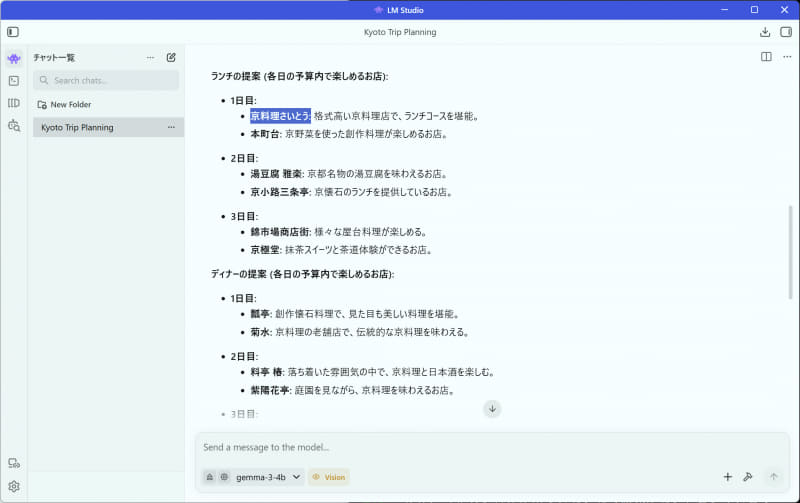Image resolution: width=800 pixels, height=503 pixels.
Task: Minimize the LM Studio window
Action: click(x=724, y=10)
